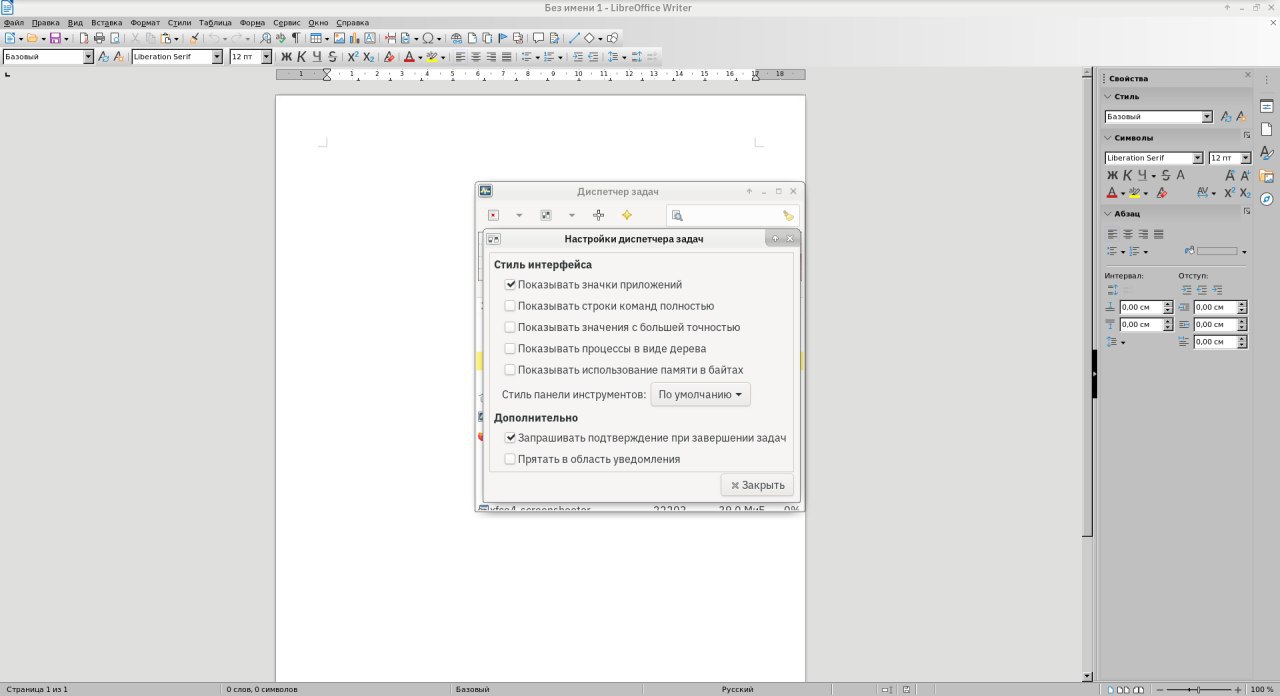This screenshot has width=1280, height=696.
Task: Click sidebar paragraph background color swatch
Action: [1217, 251]
